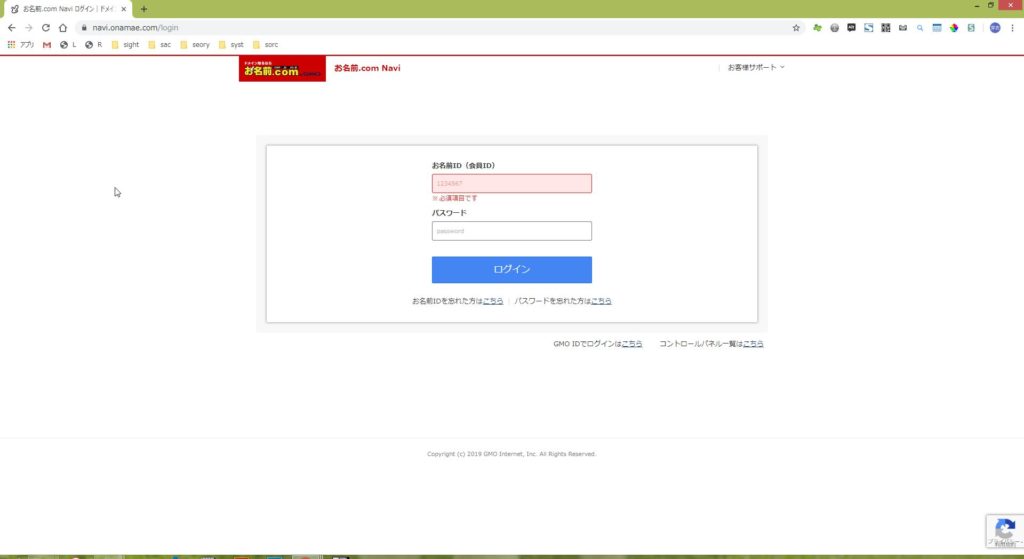Image resolution: width=1024 pixels, height=559 pixels.
Task: Open the sorc bookmark folder
Action: point(265,44)
